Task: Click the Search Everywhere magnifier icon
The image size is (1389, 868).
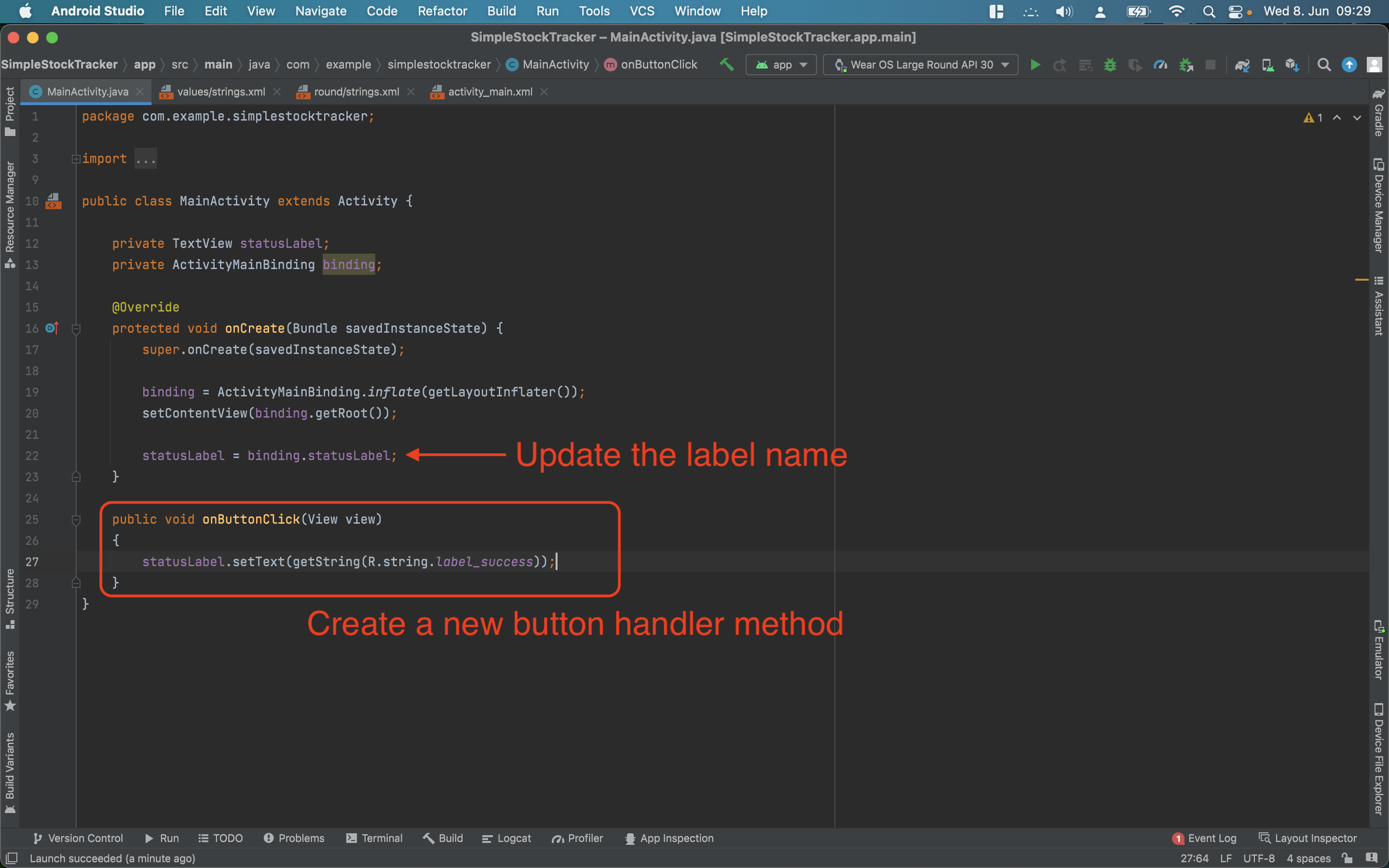Action: coord(1323,65)
